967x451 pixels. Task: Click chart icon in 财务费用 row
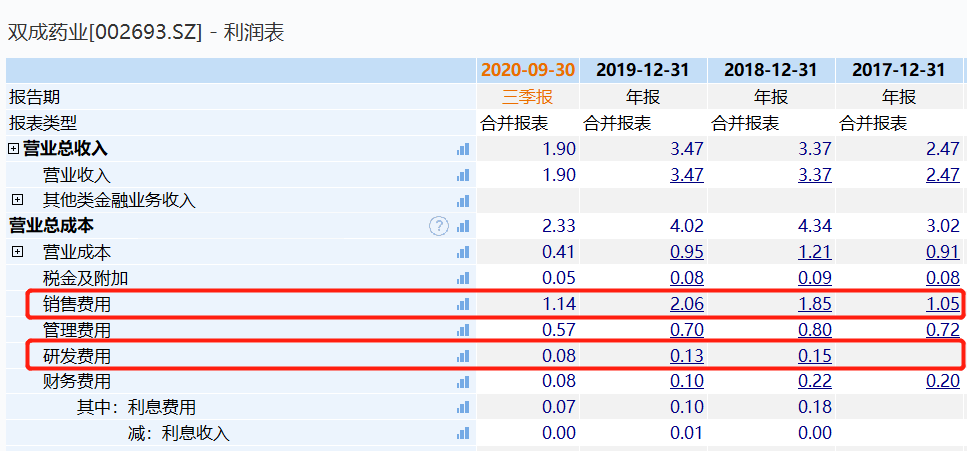pos(462,382)
